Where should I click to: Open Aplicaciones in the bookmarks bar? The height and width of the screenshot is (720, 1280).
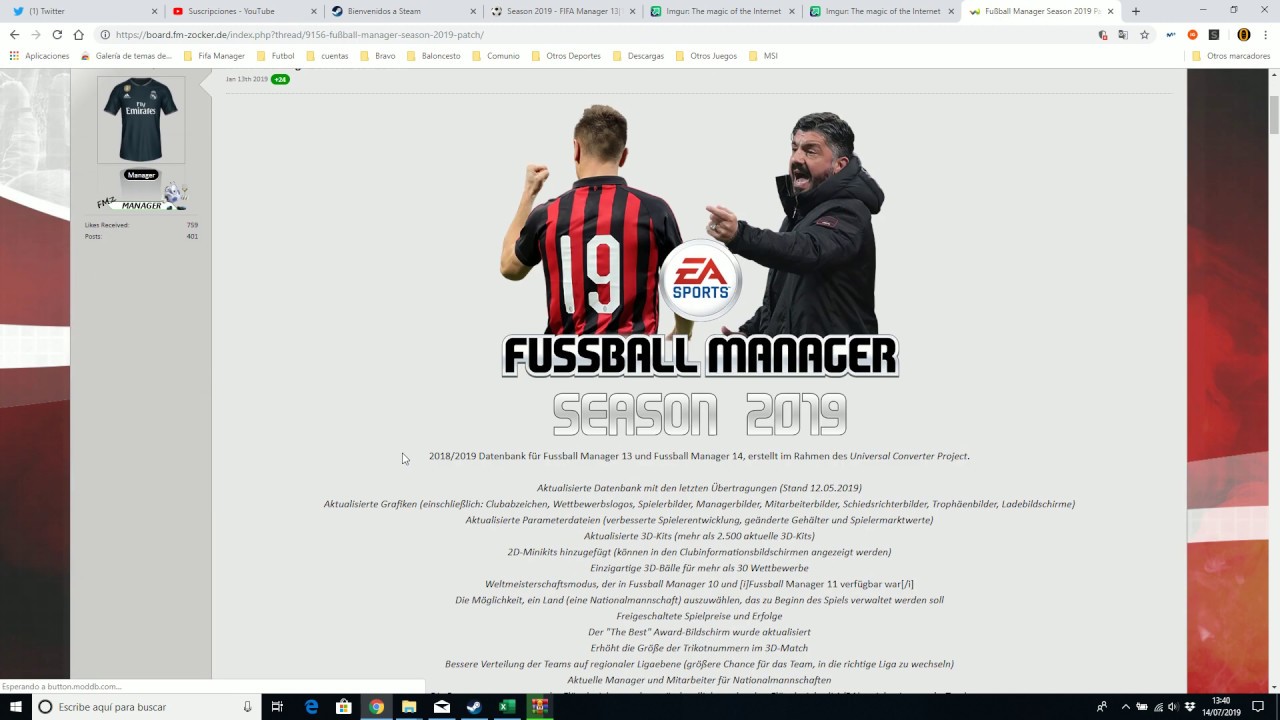(x=40, y=56)
